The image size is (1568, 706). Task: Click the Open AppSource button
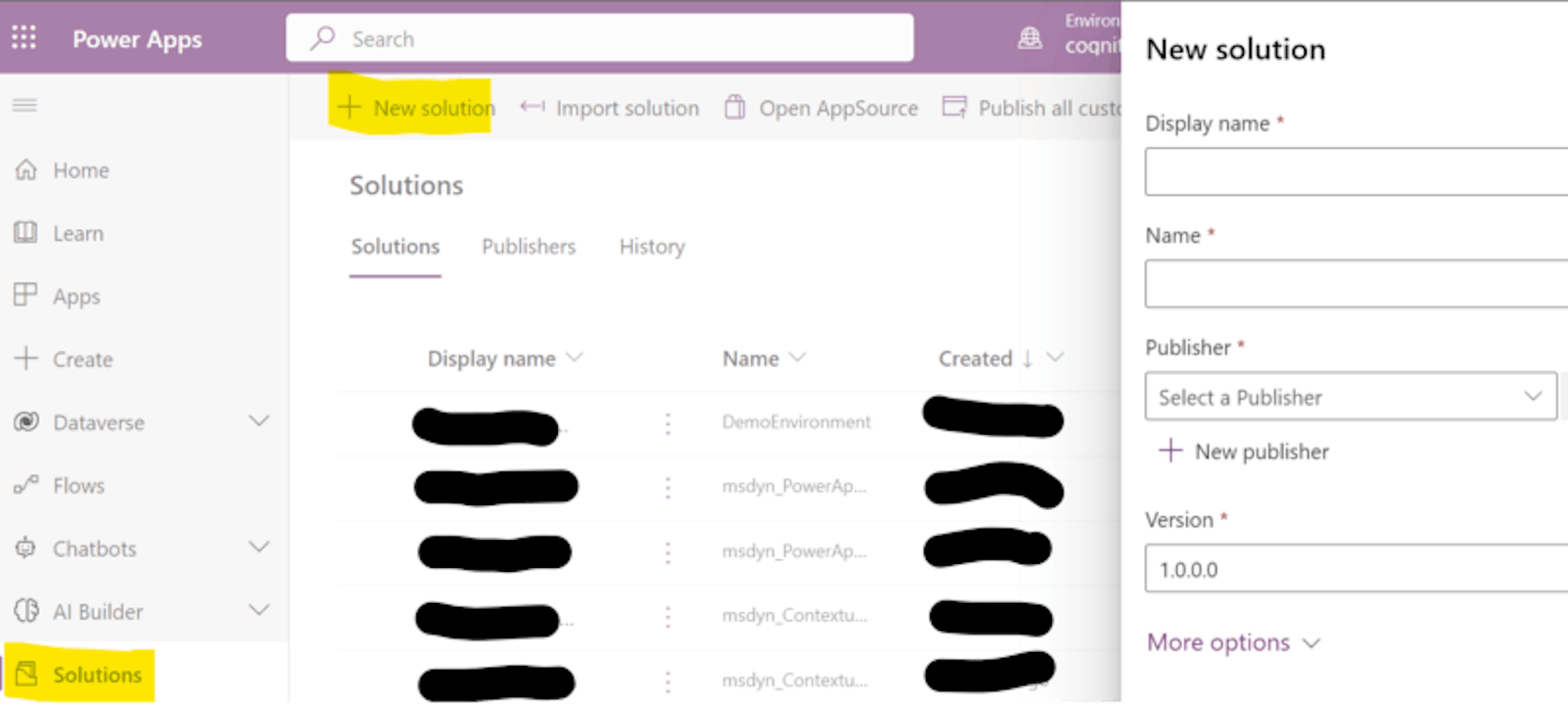(821, 107)
